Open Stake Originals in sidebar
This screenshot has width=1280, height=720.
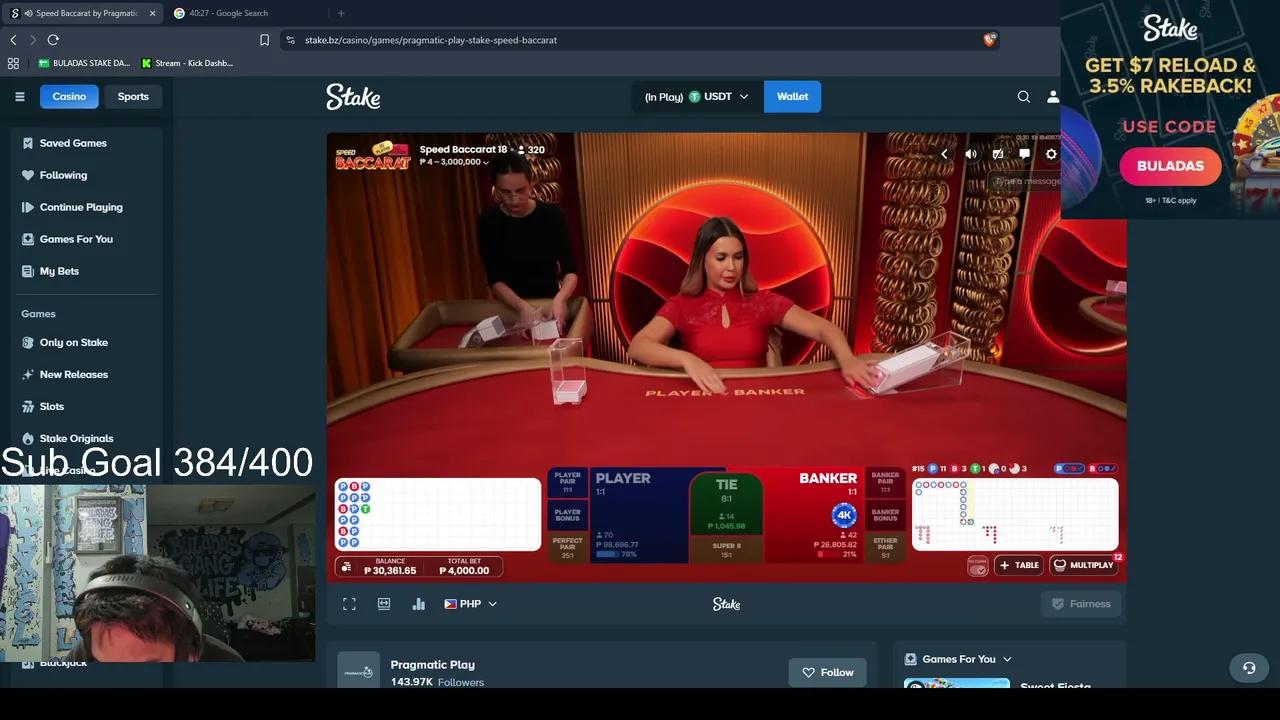86,438
